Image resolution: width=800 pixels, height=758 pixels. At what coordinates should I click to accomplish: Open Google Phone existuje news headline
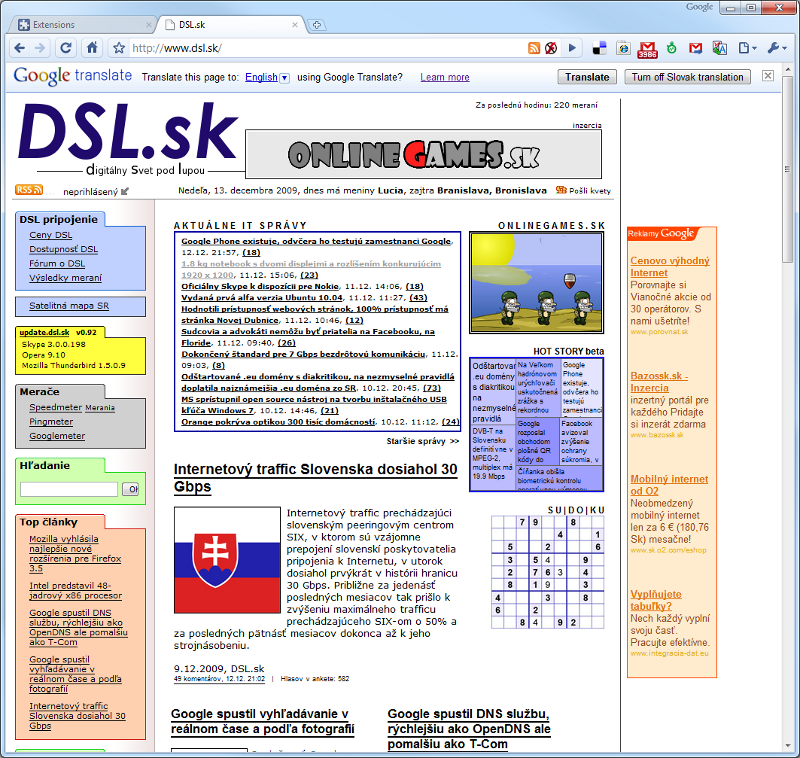[316, 241]
